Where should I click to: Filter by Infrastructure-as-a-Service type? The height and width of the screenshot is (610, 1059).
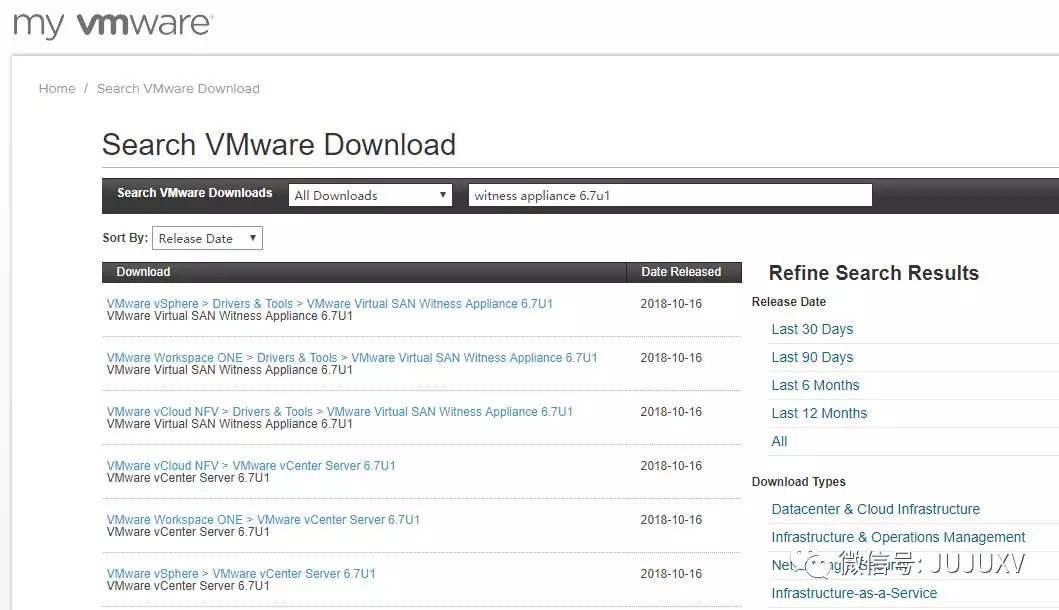(854, 593)
